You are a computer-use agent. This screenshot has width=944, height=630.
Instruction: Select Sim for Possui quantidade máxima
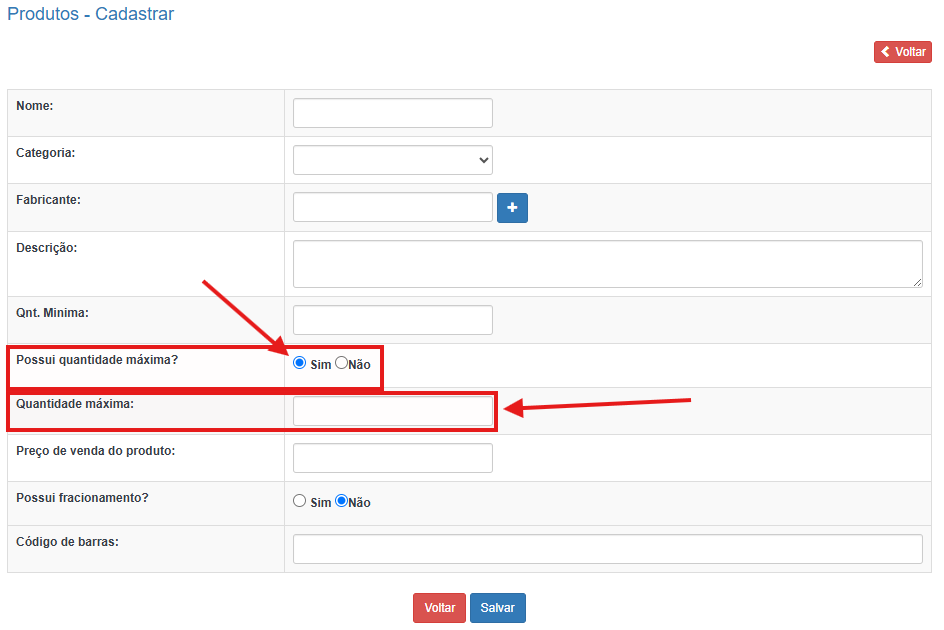tap(300, 364)
